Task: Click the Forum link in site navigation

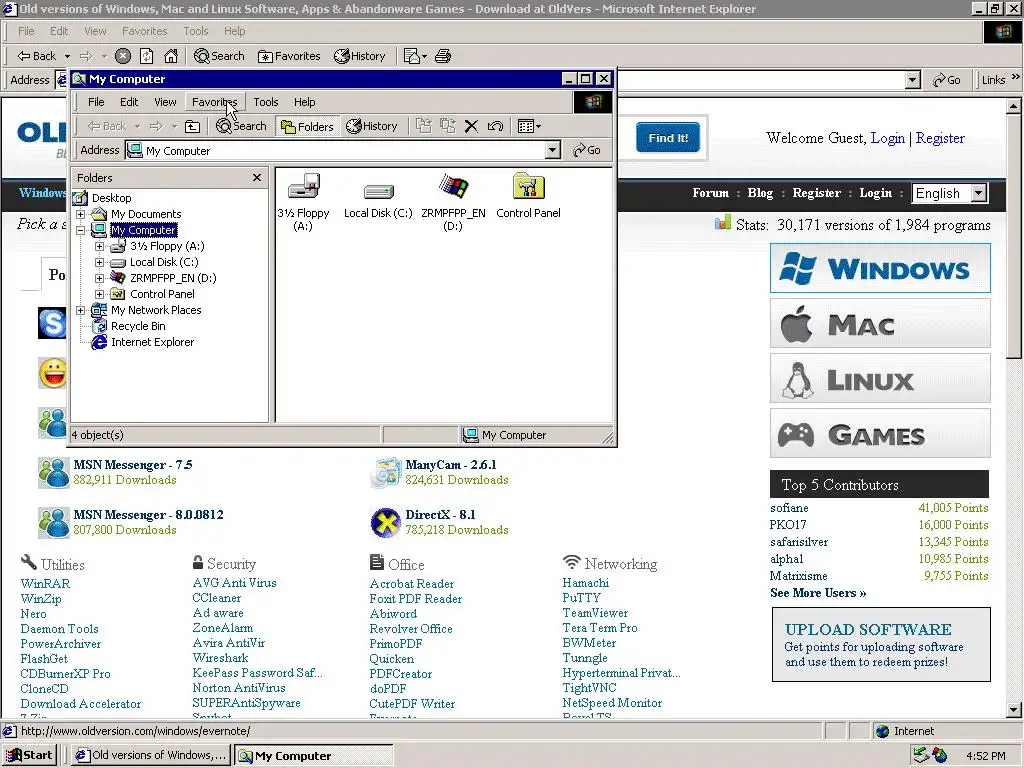Action: 711,193
